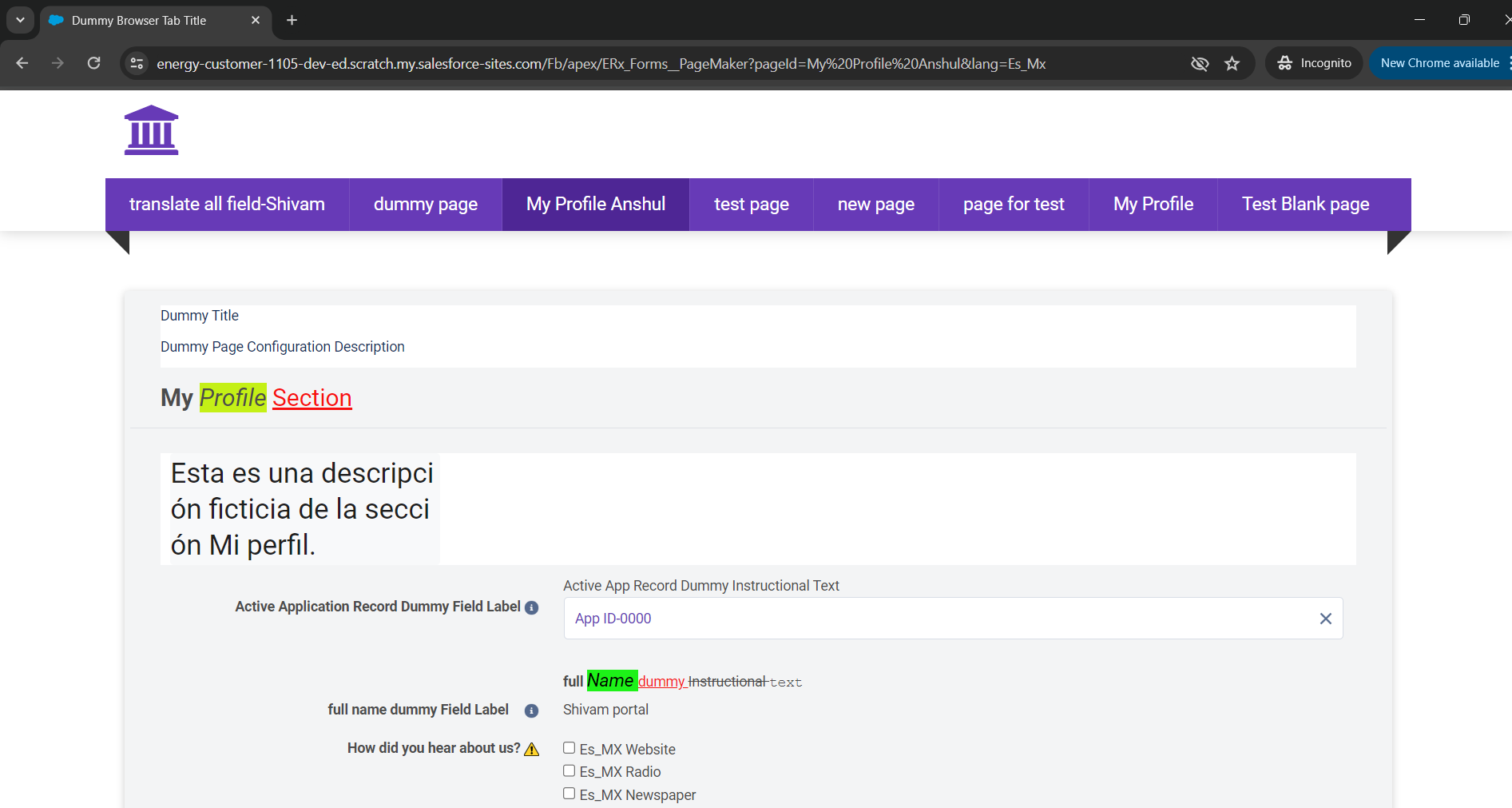The image size is (1512, 808).
Task: Enable the Es_MX Newspaper checkbox
Action: click(569, 794)
